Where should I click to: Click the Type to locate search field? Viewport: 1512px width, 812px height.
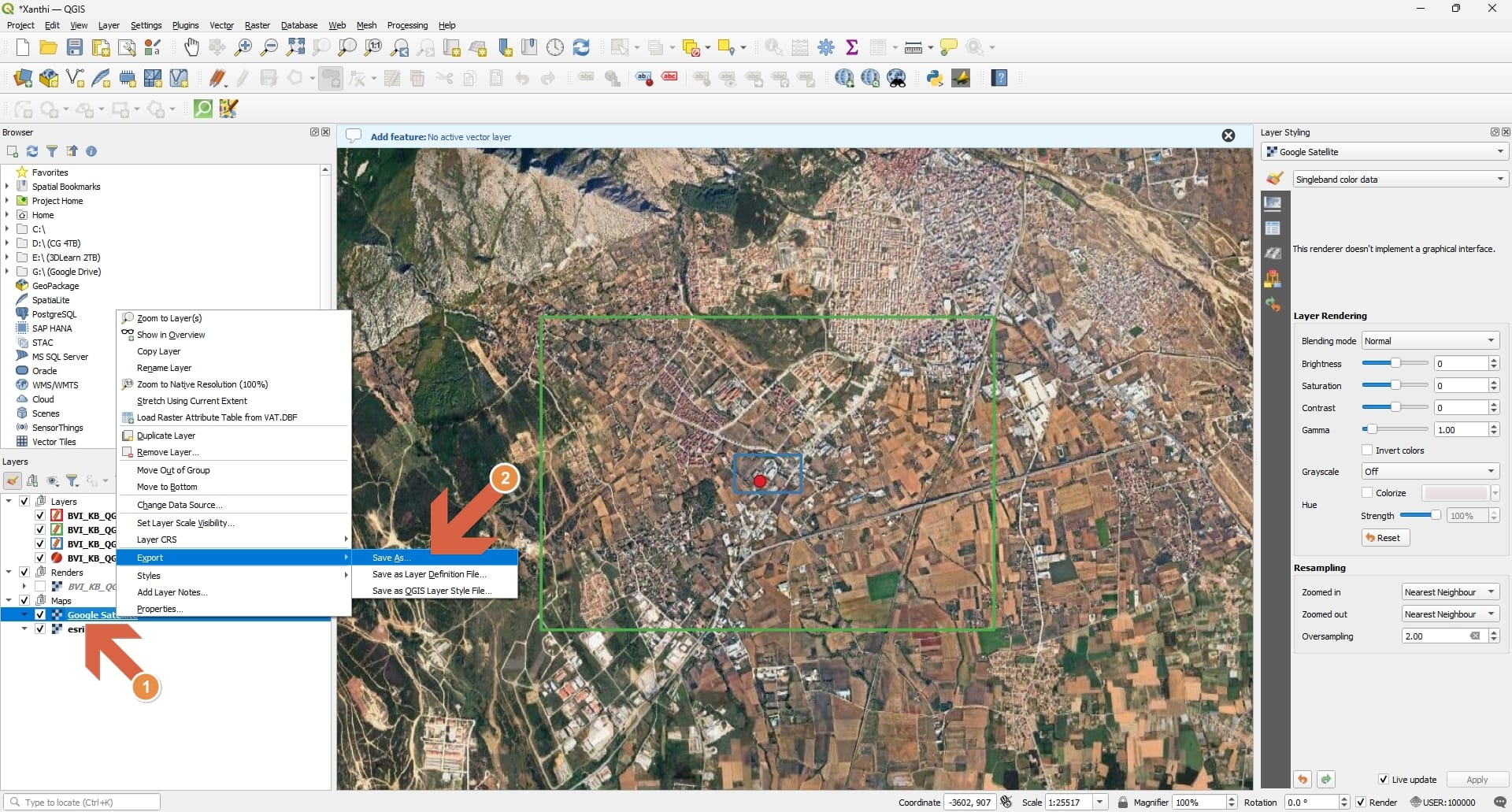coord(82,803)
